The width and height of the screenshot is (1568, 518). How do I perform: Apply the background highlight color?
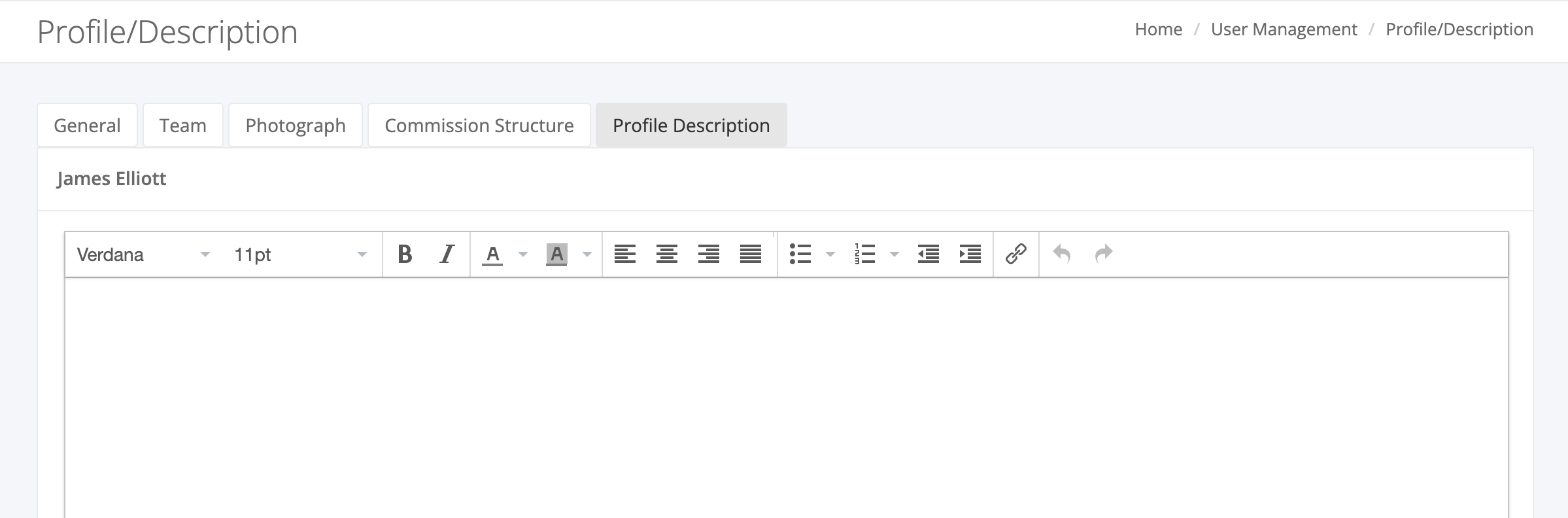click(x=556, y=254)
